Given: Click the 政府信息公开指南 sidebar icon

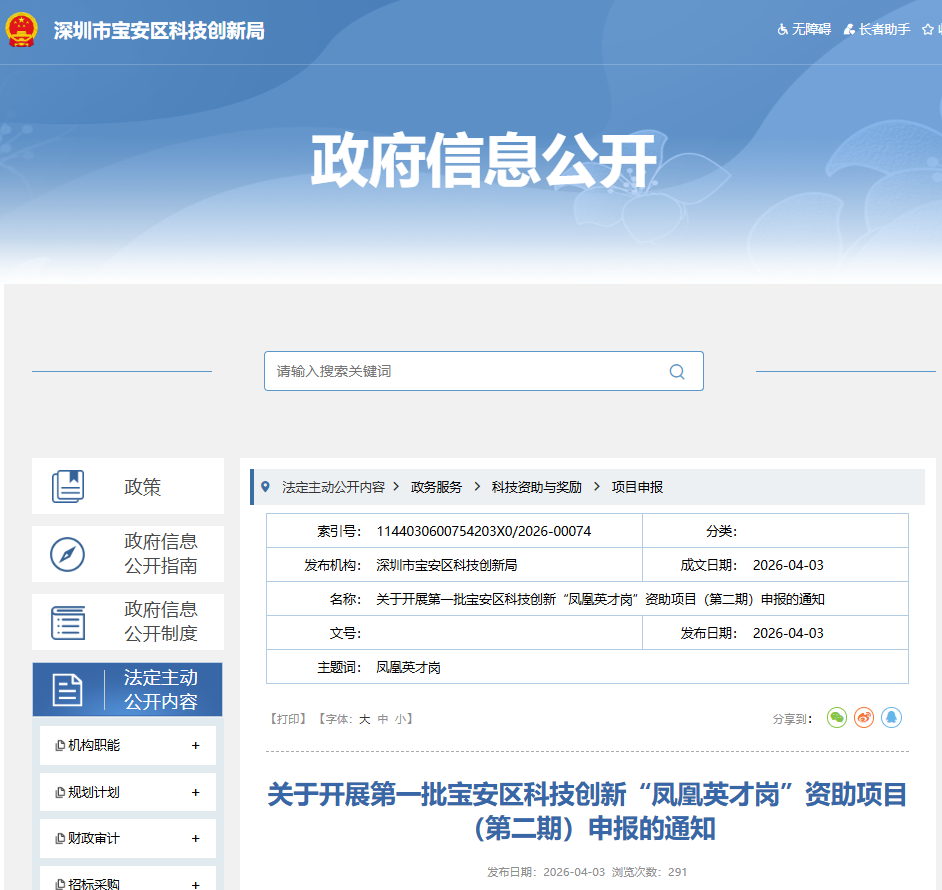Looking at the screenshot, I should (x=69, y=555).
